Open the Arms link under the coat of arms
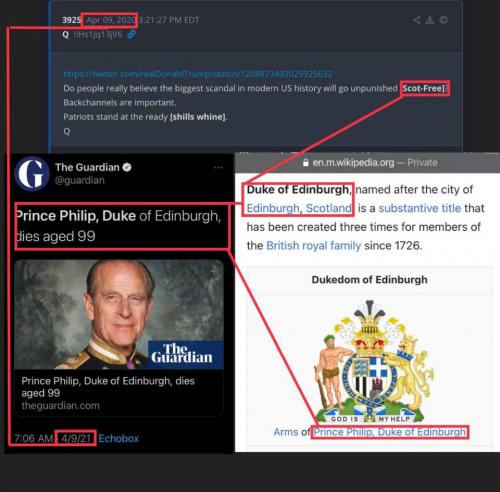The height and width of the screenshot is (492, 500). click(x=286, y=432)
